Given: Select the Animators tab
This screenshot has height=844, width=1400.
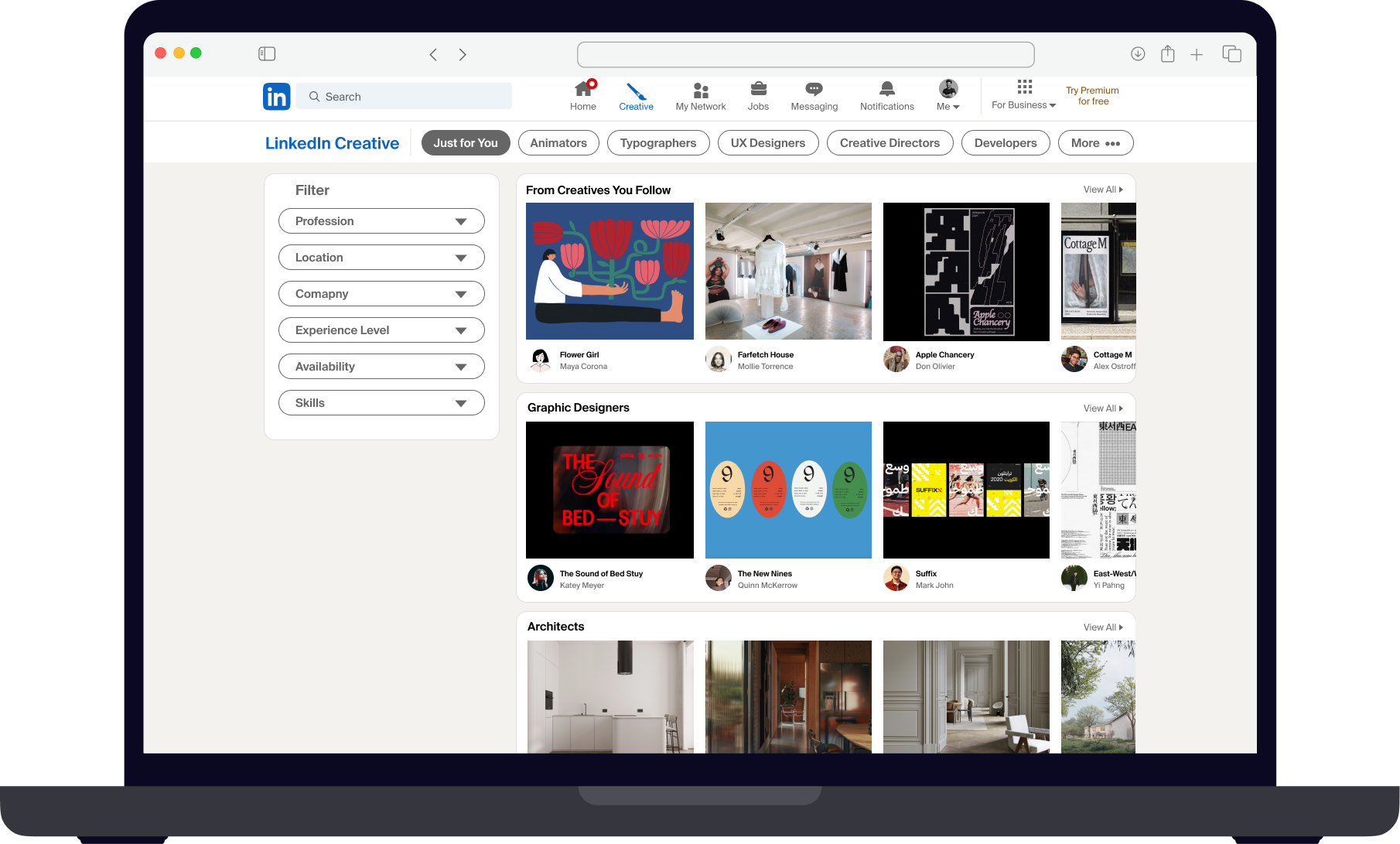Looking at the screenshot, I should [x=558, y=143].
